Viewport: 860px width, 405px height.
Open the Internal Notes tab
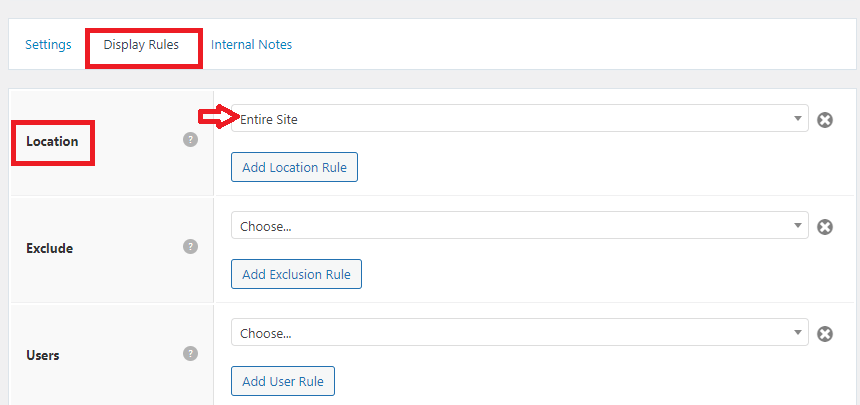click(x=251, y=44)
